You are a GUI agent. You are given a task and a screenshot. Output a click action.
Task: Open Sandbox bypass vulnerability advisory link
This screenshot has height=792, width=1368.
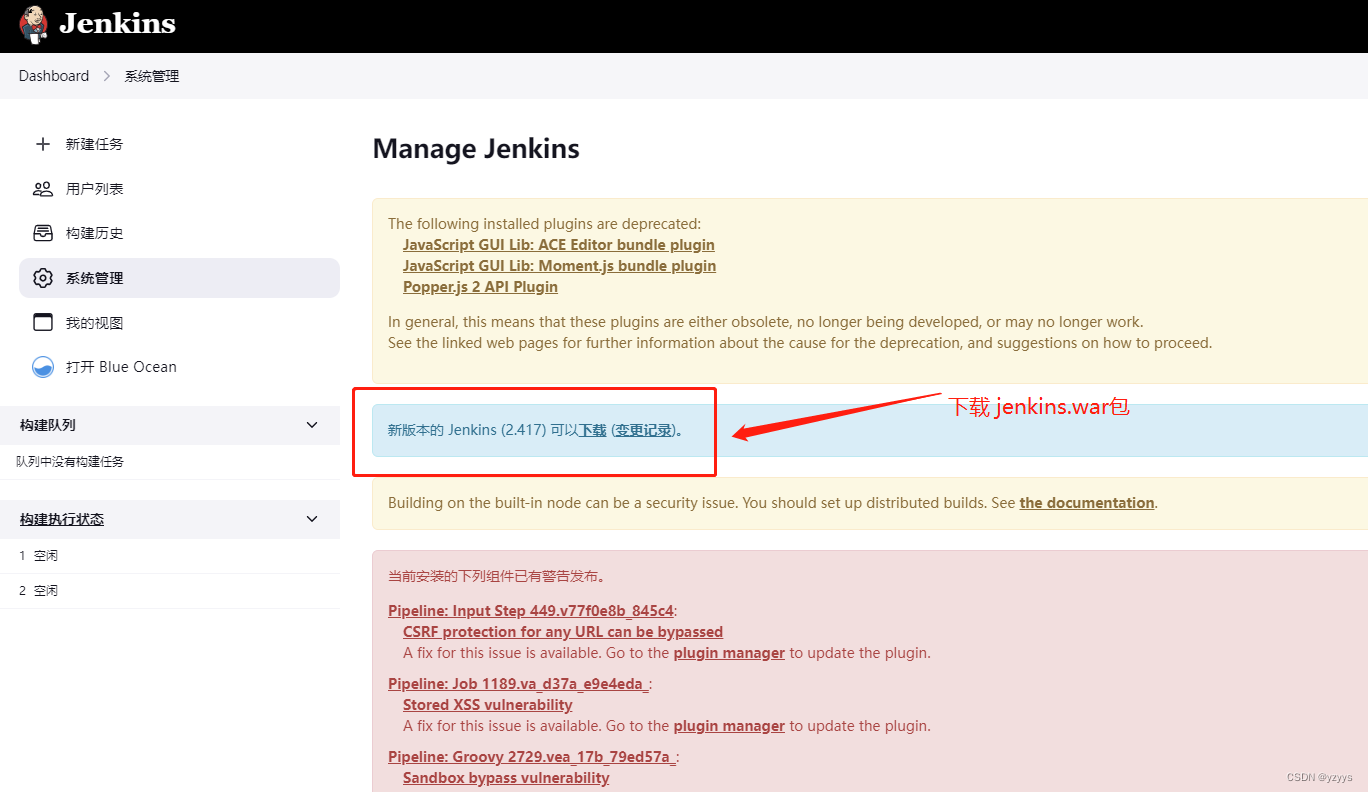(506, 778)
